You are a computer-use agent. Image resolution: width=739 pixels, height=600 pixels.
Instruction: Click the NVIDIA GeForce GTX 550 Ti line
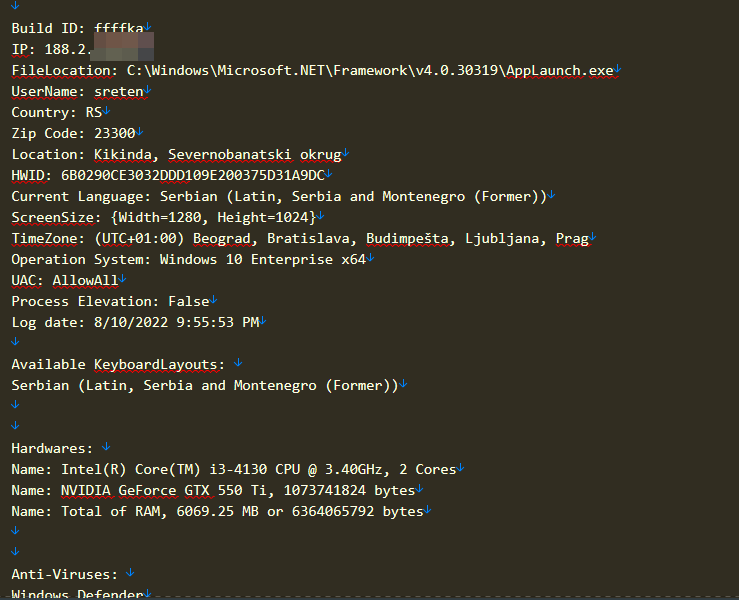(213, 490)
